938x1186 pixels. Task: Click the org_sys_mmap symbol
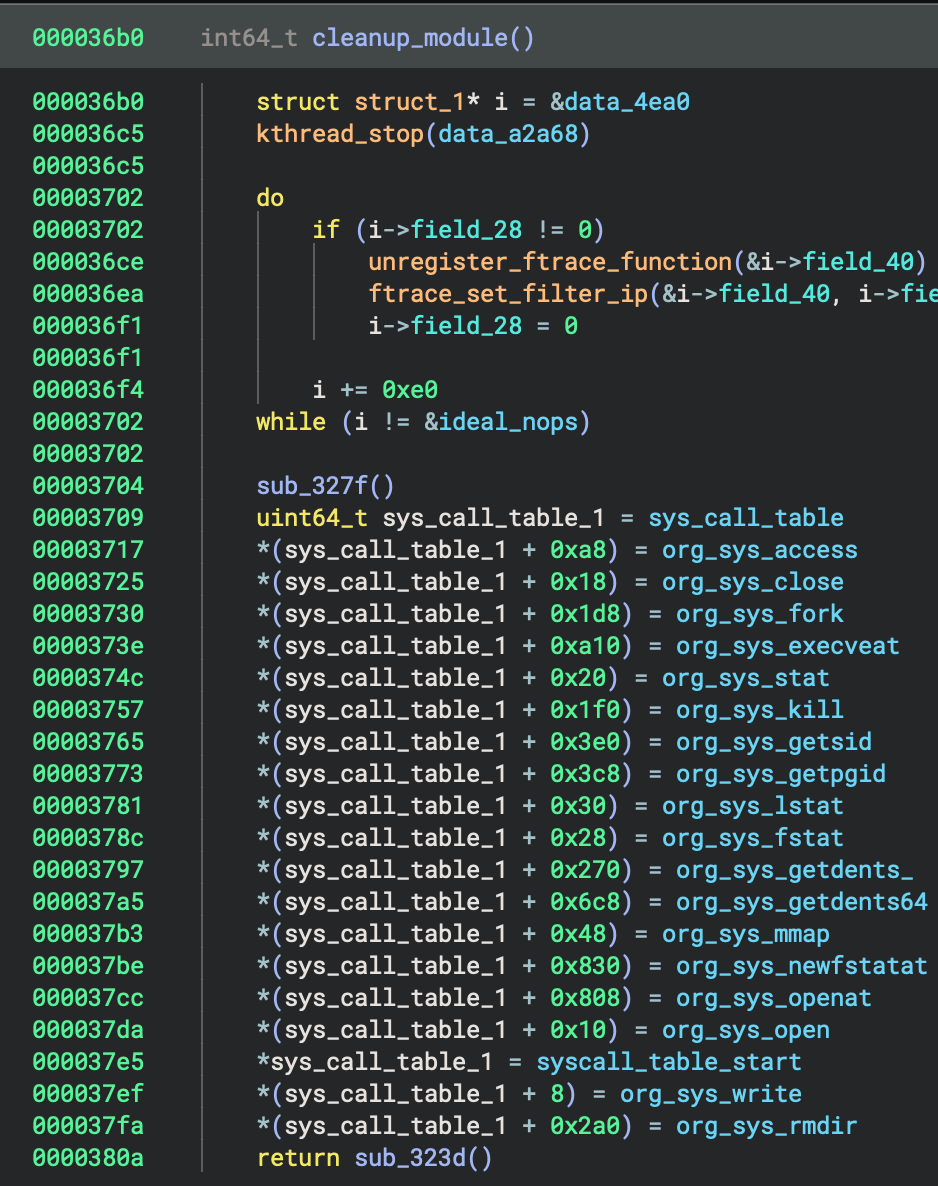point(746,934)
